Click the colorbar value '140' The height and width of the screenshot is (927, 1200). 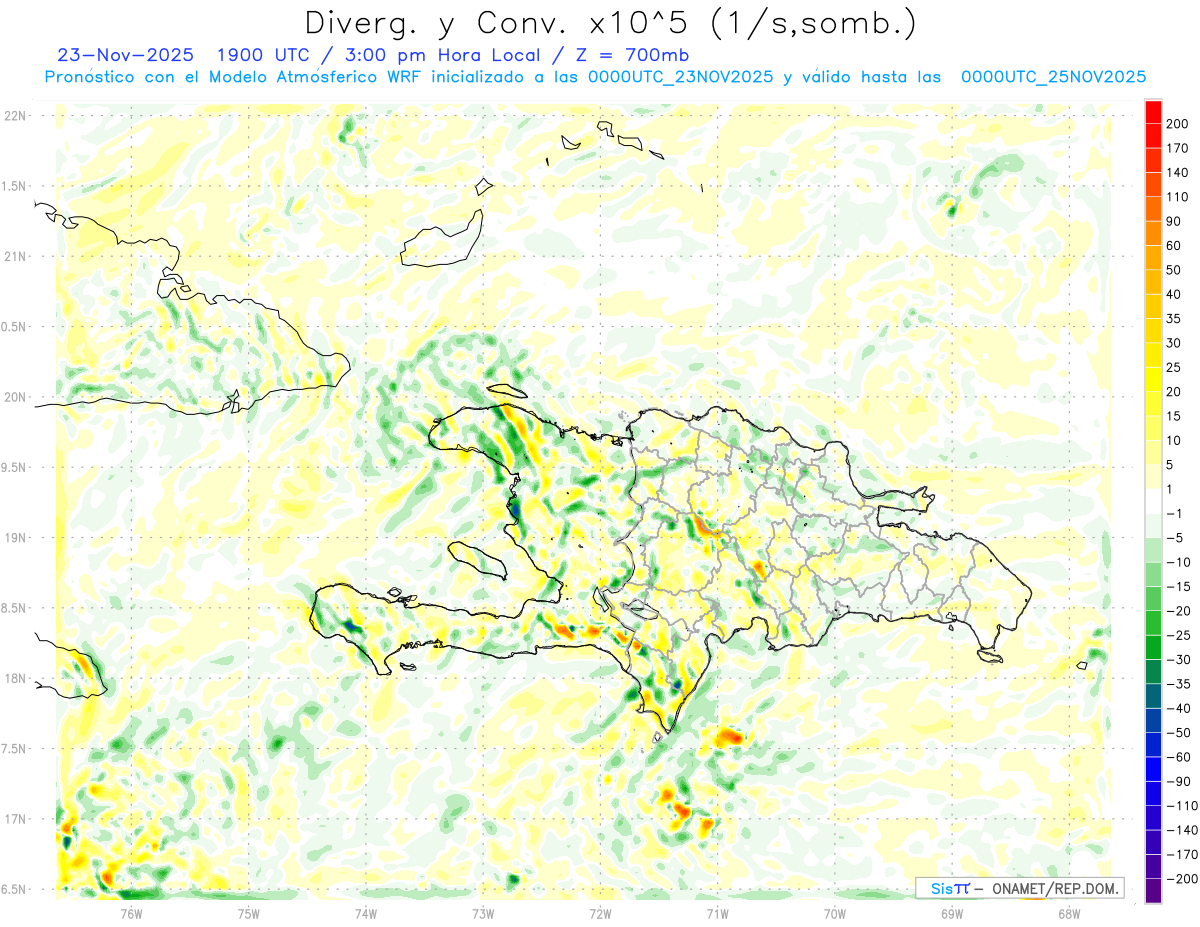pyautogui.click(x=1178, y=173)
